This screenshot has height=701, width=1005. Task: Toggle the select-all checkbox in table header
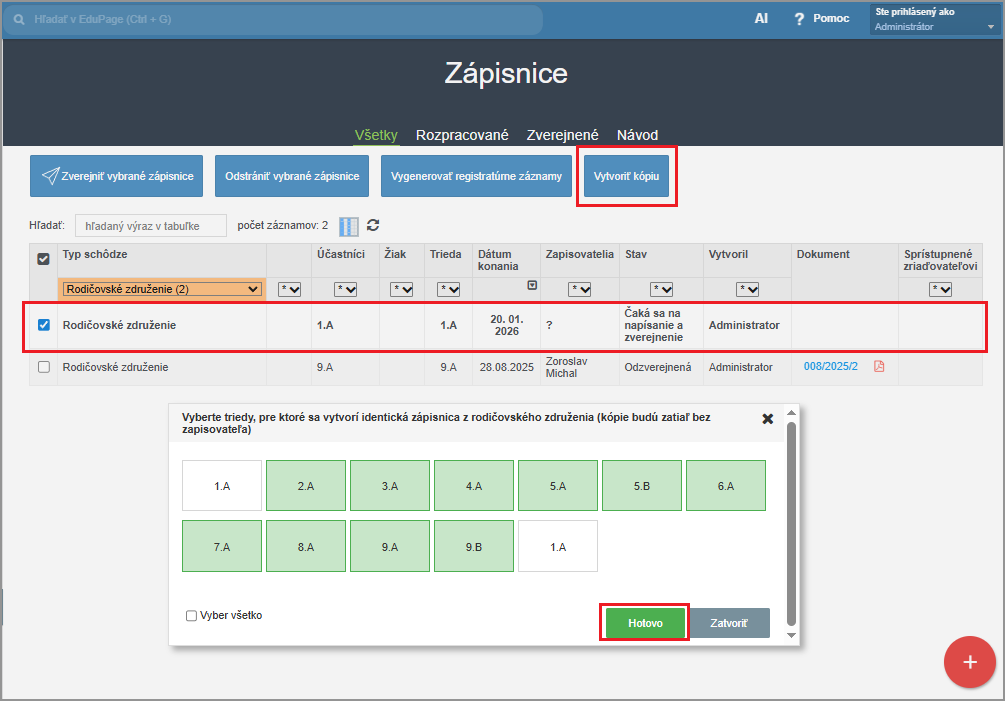43,259
